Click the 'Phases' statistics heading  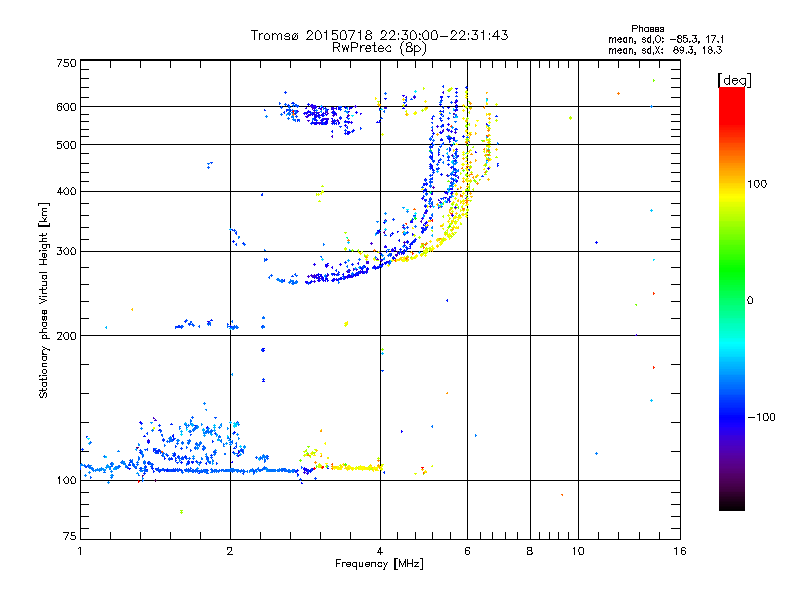click(x=647, y=29)
